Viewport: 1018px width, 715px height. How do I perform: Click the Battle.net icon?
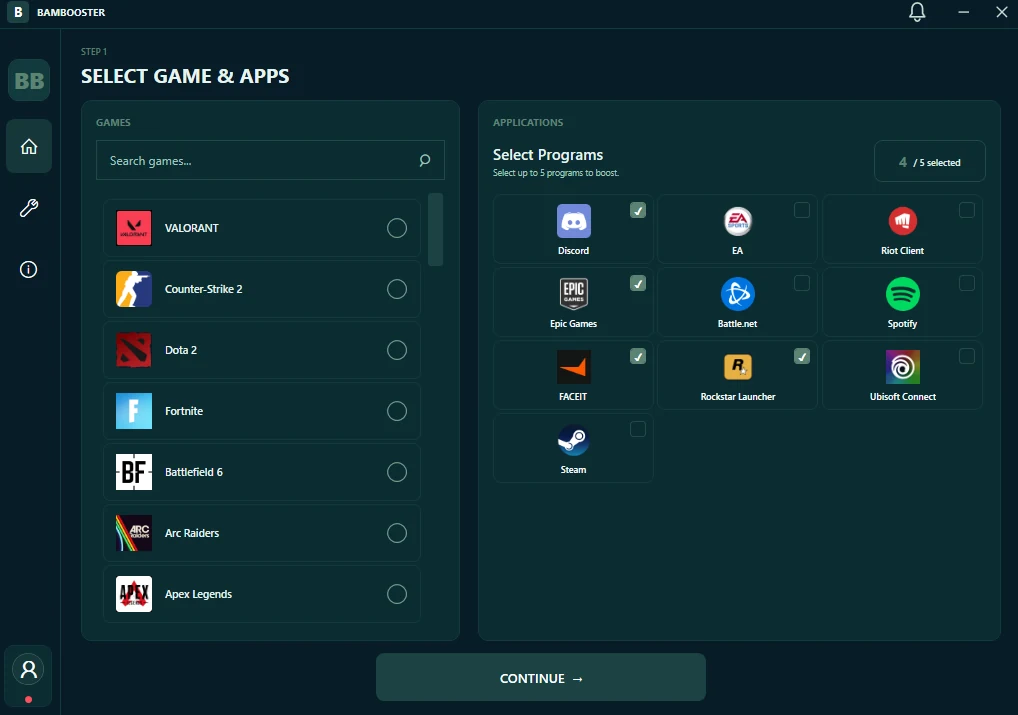pyautogui.click(x=738, y=294)
